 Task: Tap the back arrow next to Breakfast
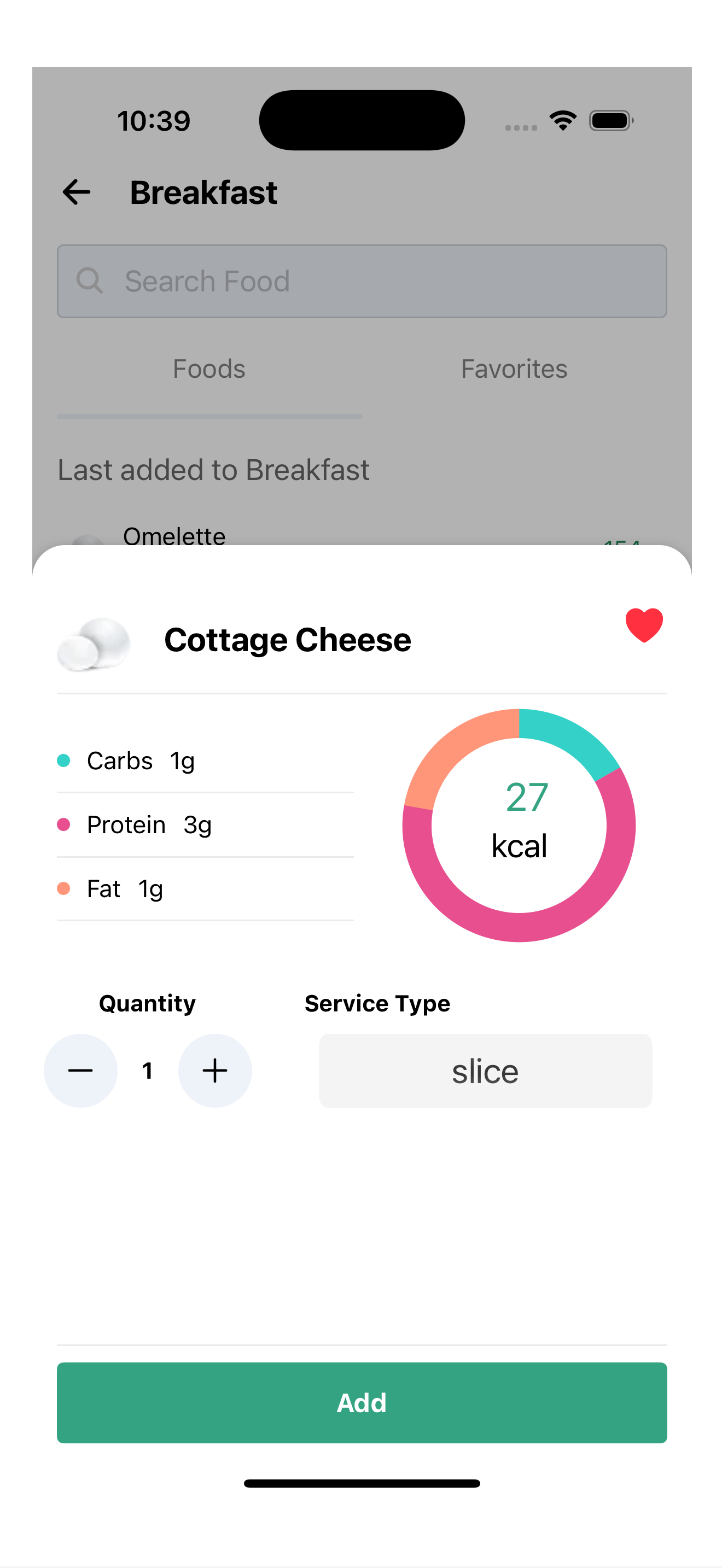(77, 192)
